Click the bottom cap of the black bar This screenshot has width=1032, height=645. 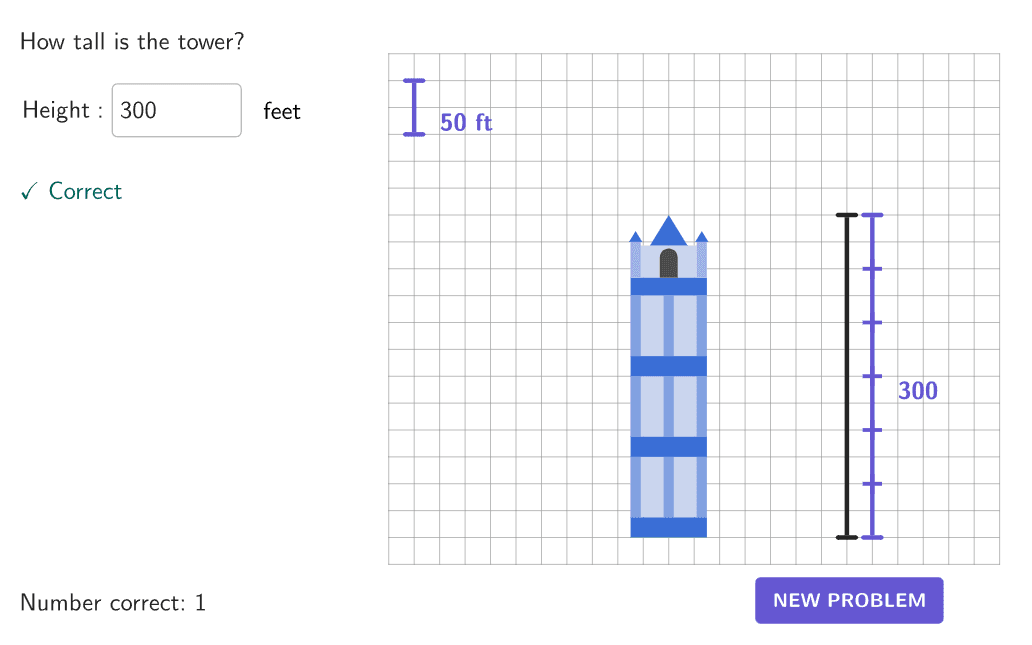[846, 538]
